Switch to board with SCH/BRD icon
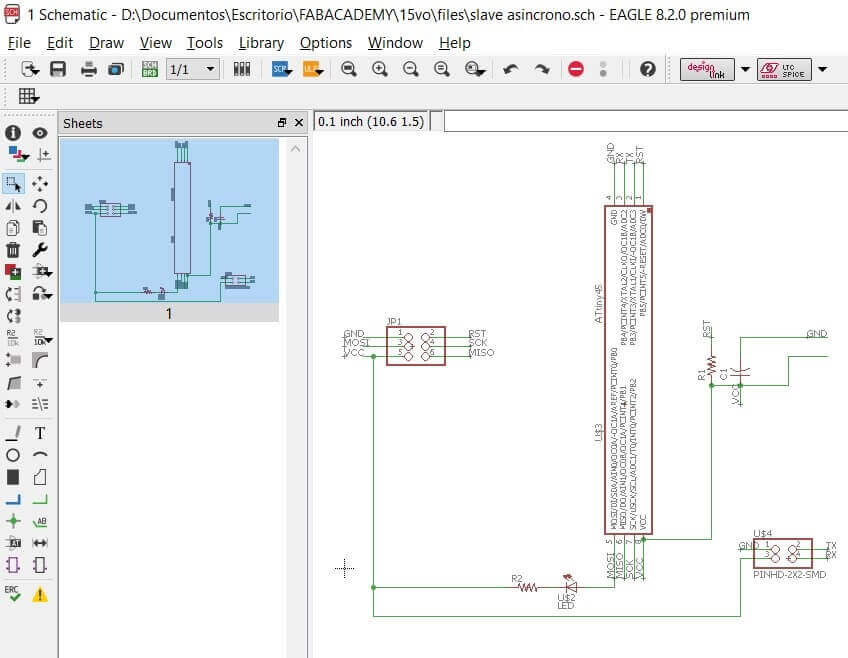 [149, 69]
